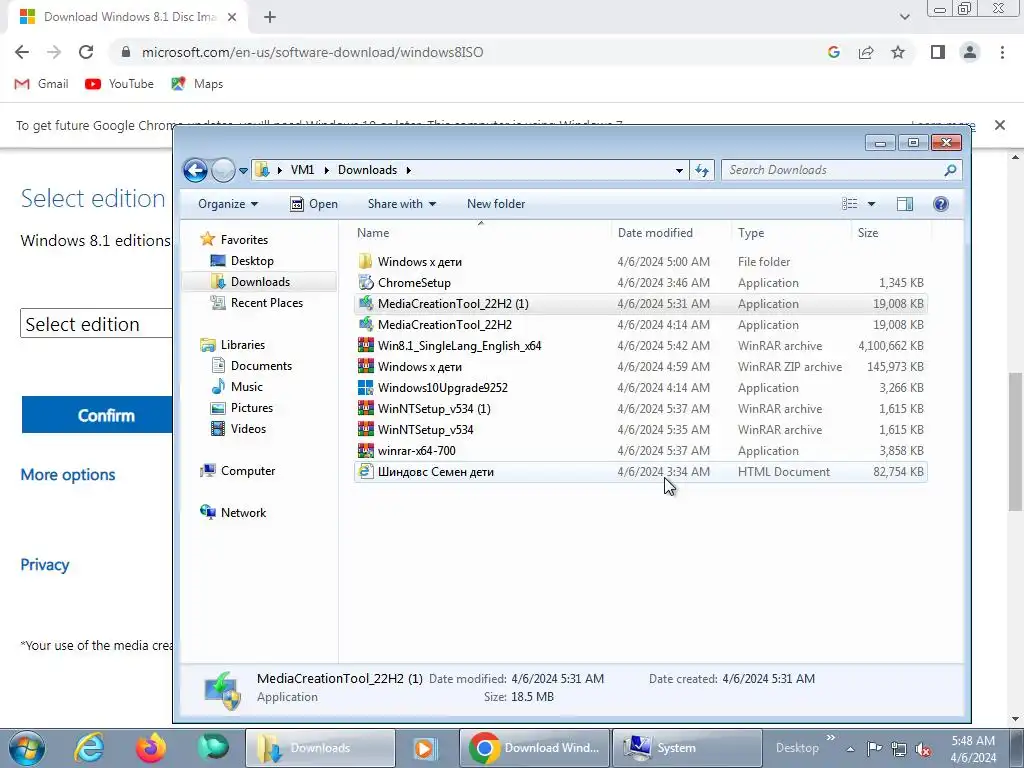Open the Select edition dropdown

click(x=97, y=324)
